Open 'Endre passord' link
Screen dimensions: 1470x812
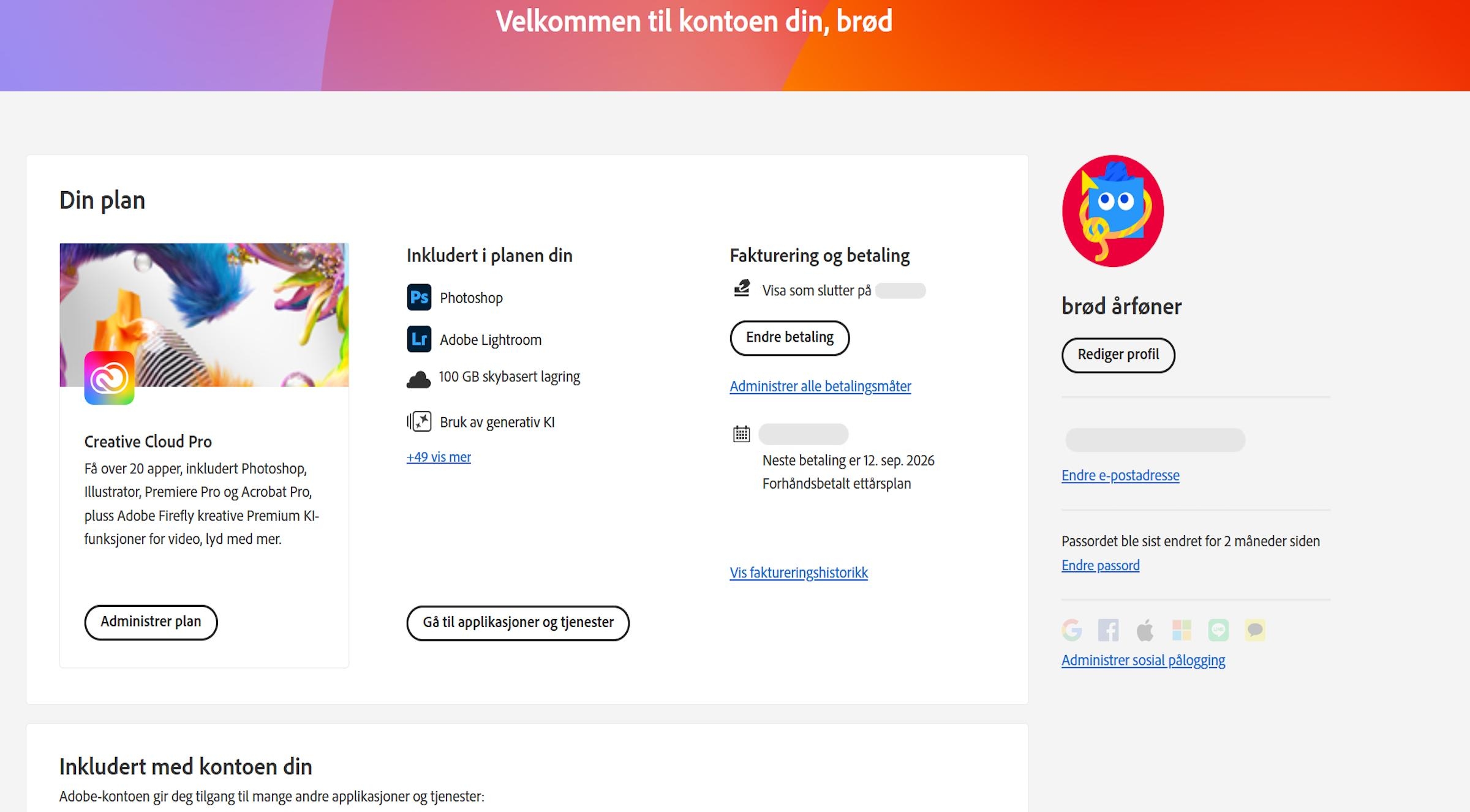pyautogui.click(x=1101, y=565)
